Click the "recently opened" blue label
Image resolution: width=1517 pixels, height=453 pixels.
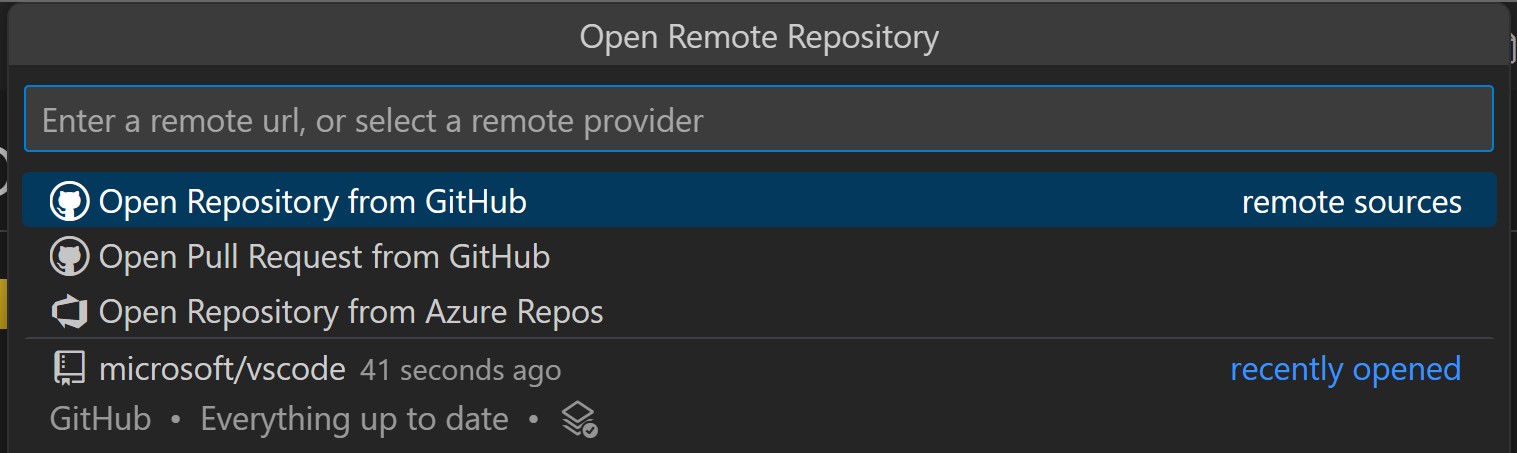[1345, 369]
